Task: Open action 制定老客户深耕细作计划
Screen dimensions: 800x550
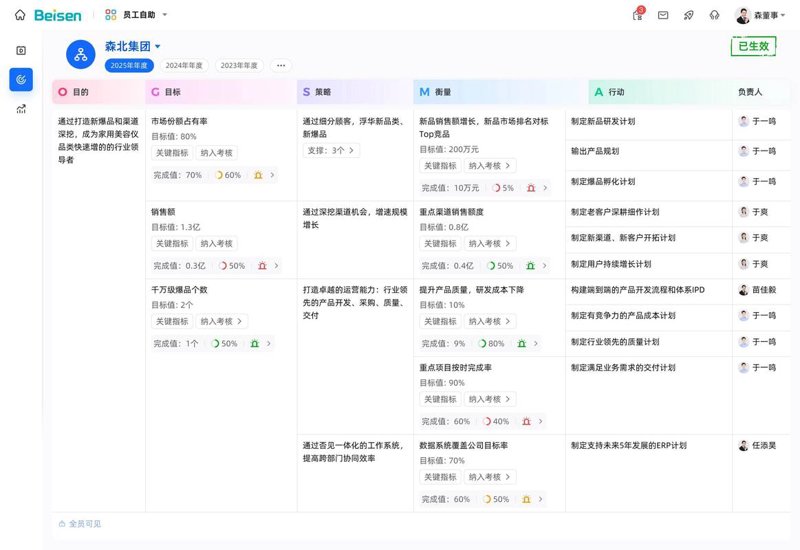Action: (x=615, y=212)
